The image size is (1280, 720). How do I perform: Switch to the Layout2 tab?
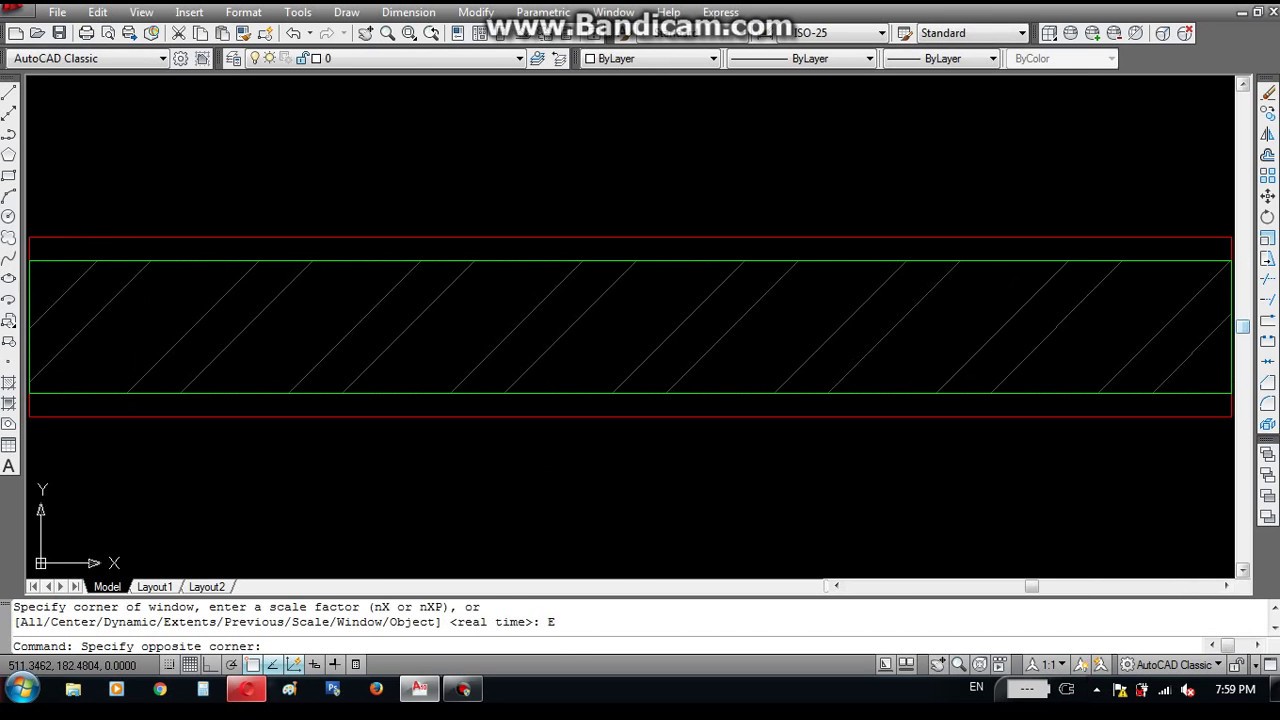pos(207,587)
